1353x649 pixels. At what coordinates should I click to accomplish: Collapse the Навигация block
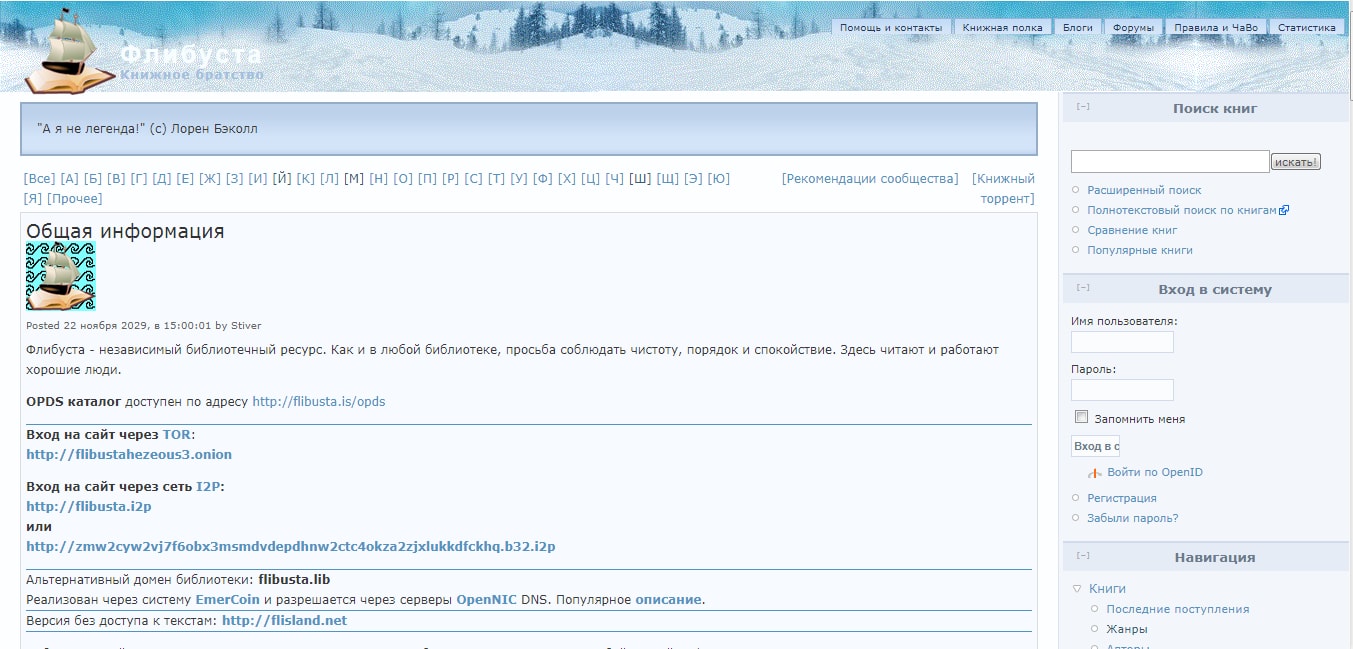(1083, 556)
